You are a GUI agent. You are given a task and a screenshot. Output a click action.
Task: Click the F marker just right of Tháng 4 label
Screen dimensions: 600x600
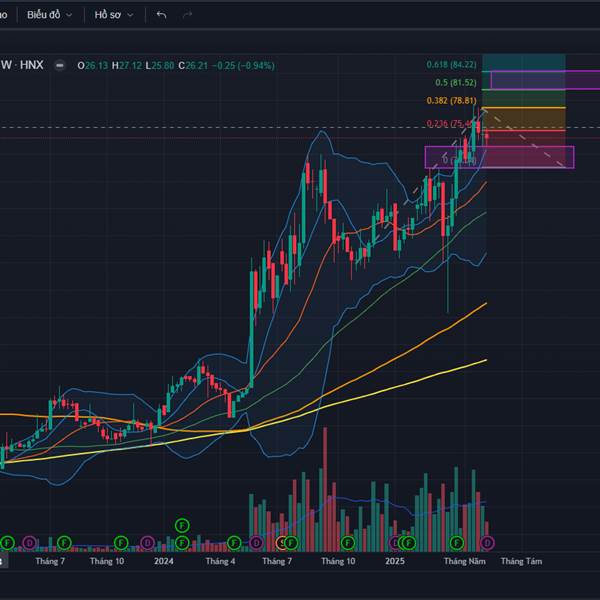pyautogui.click(x=234, y=543)
